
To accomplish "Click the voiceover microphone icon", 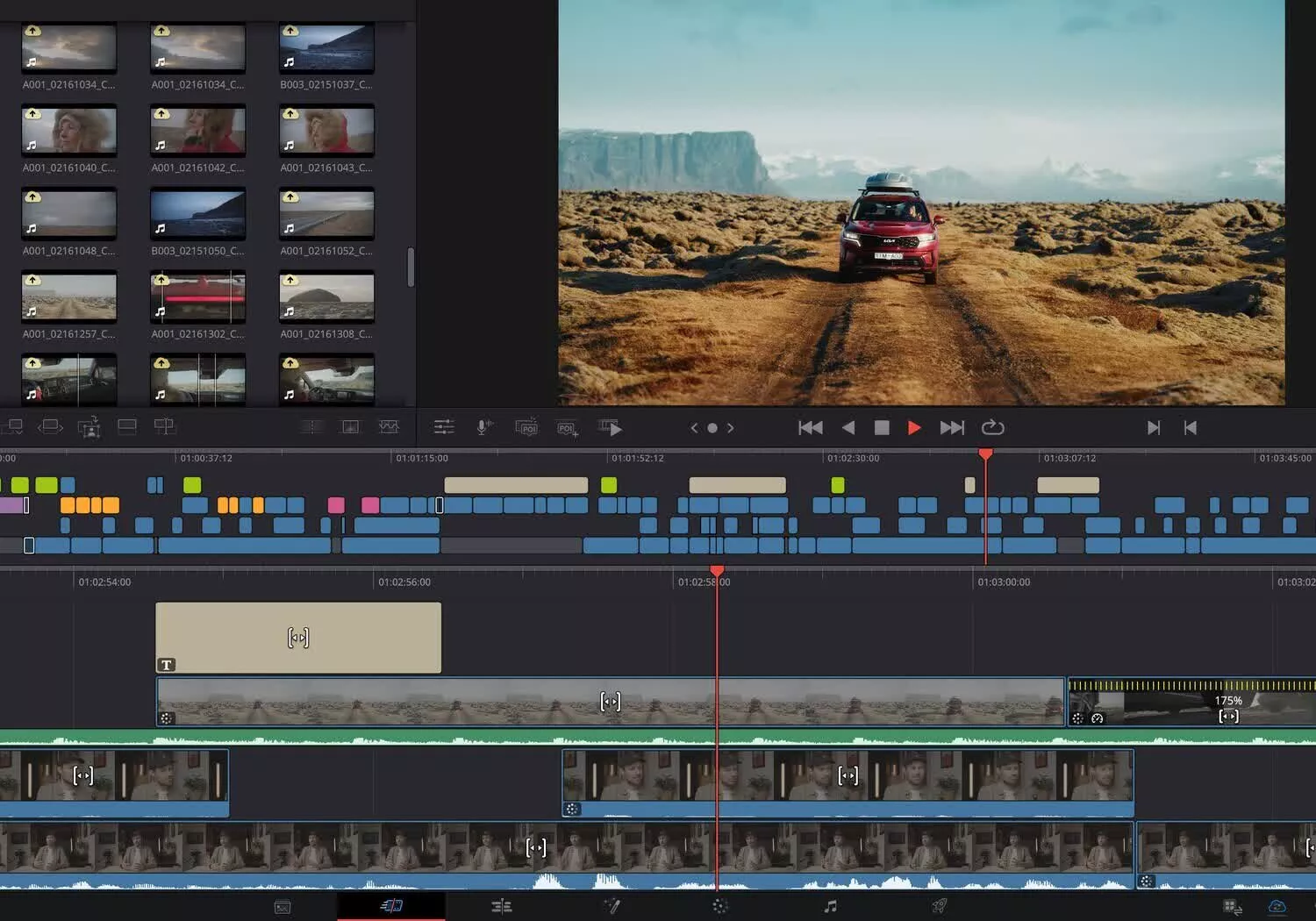I will 483,427.
